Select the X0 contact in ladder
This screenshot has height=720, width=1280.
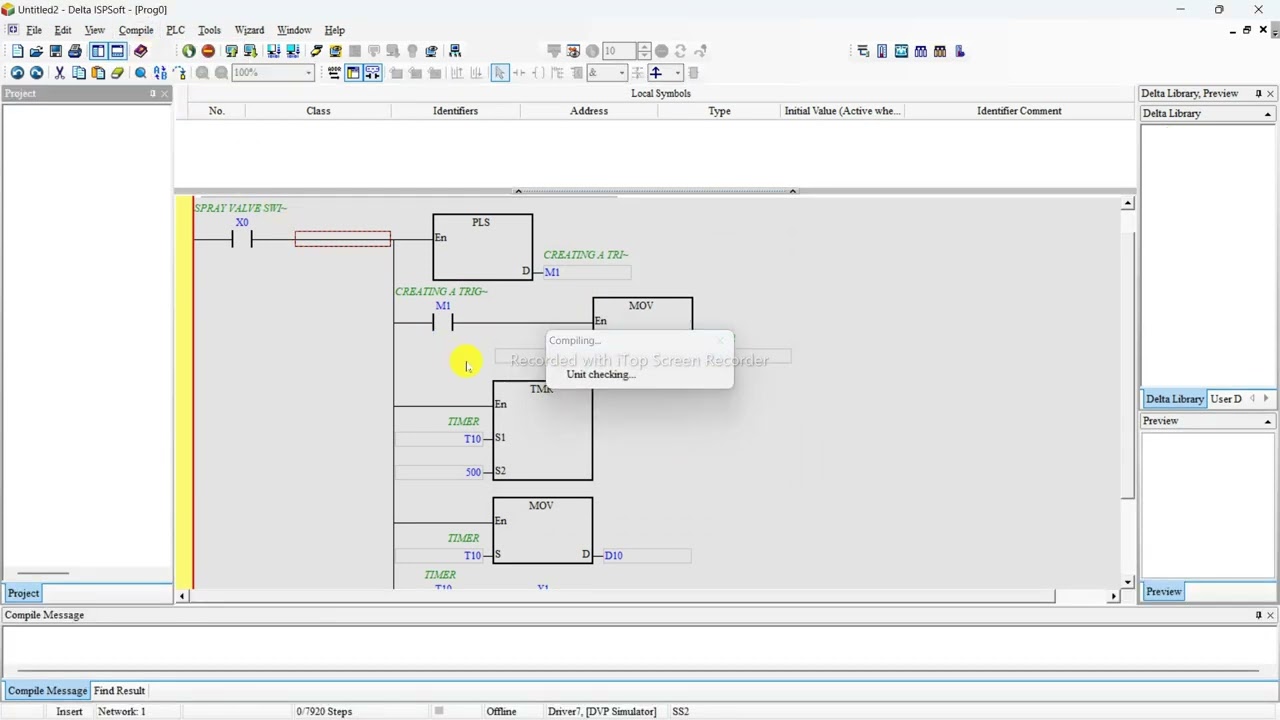[242, 238]
